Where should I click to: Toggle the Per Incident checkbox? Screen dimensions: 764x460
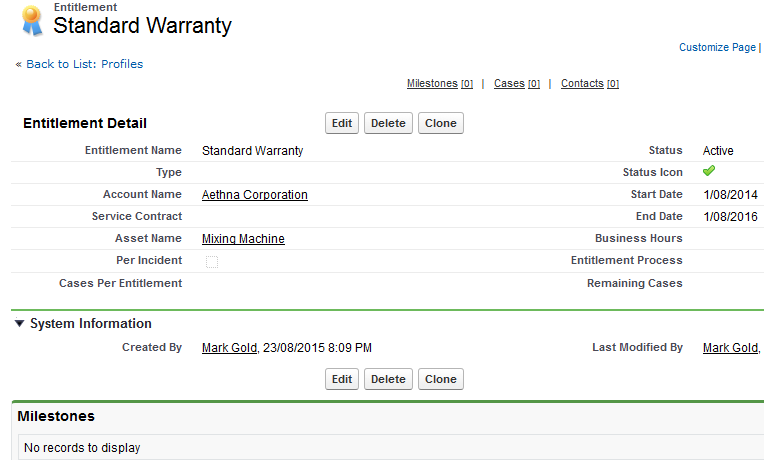tap(211, 261)
